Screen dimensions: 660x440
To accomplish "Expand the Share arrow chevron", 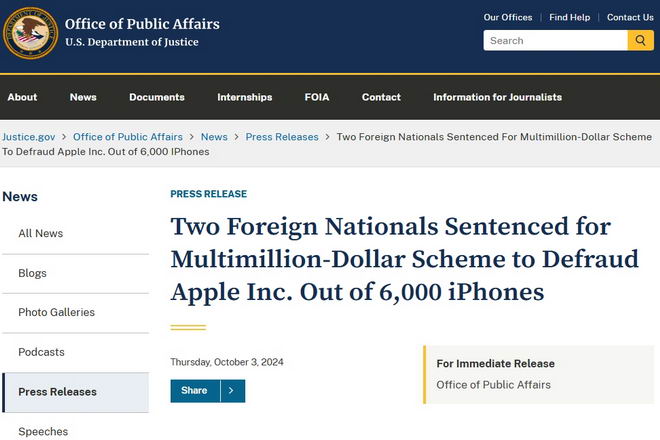I will [x=232, y=391].
